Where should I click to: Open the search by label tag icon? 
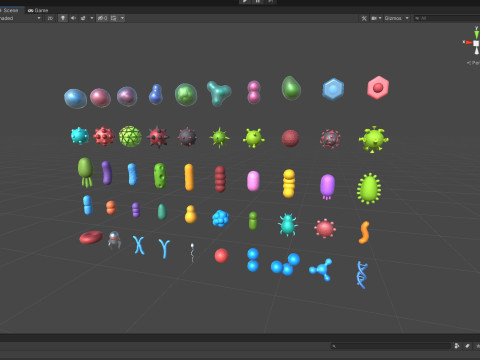click(x=468, y=346)
